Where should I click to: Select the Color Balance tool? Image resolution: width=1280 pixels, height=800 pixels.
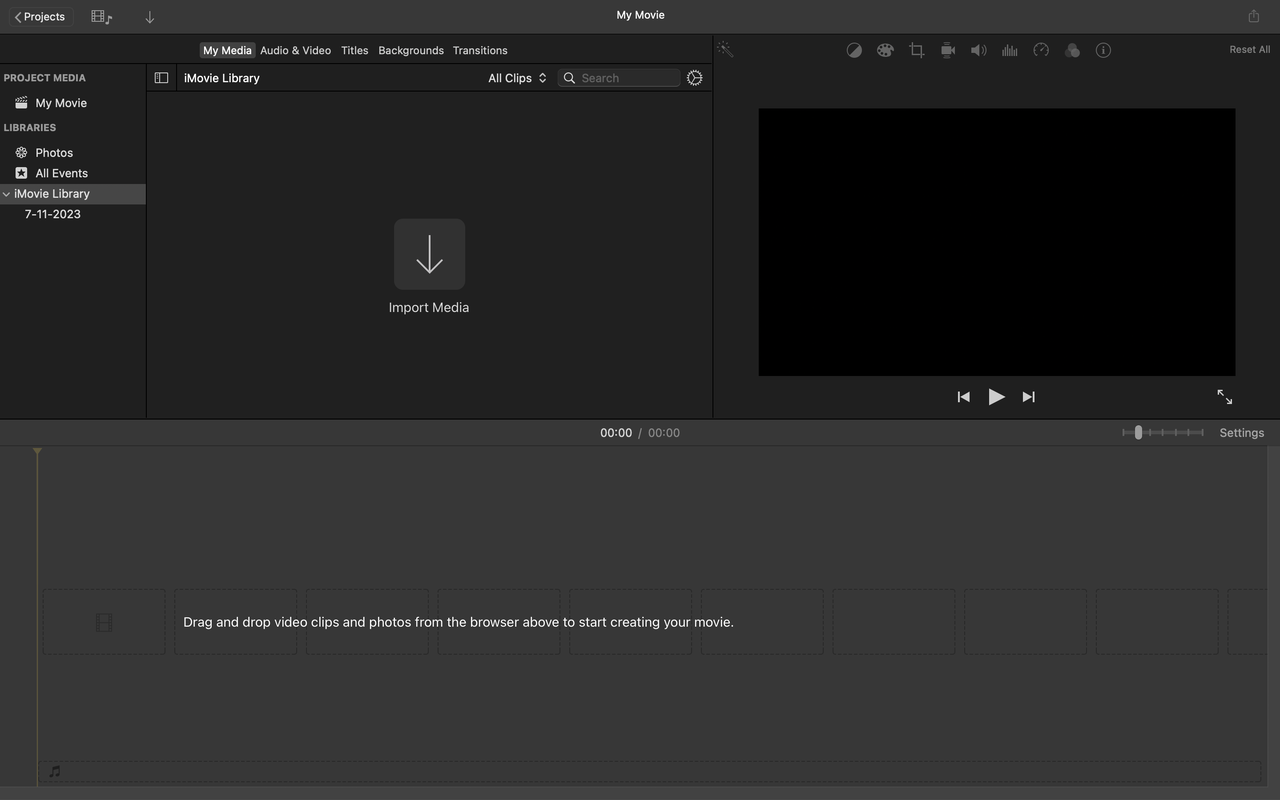(854, 49)
